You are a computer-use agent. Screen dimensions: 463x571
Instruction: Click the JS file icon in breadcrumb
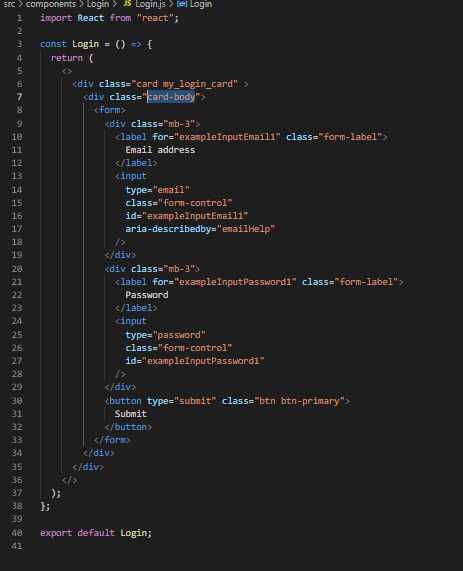click(x=127, y=4)
